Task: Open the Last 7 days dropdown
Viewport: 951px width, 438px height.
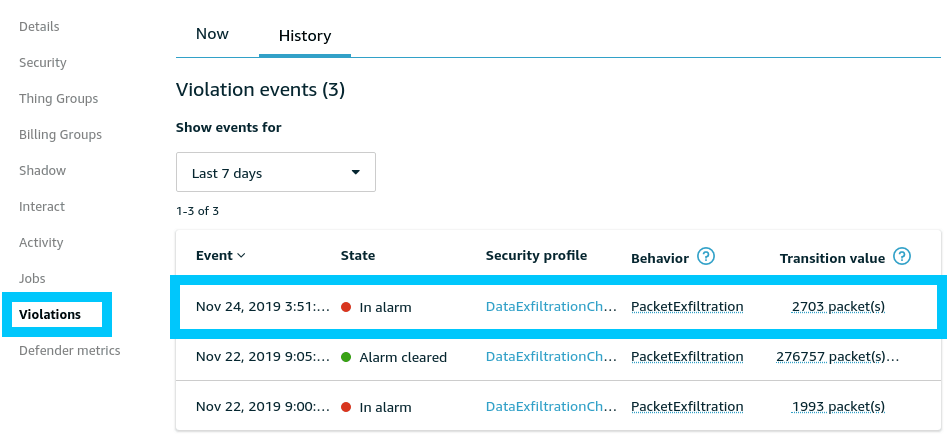Action: (x=275, y=172)
